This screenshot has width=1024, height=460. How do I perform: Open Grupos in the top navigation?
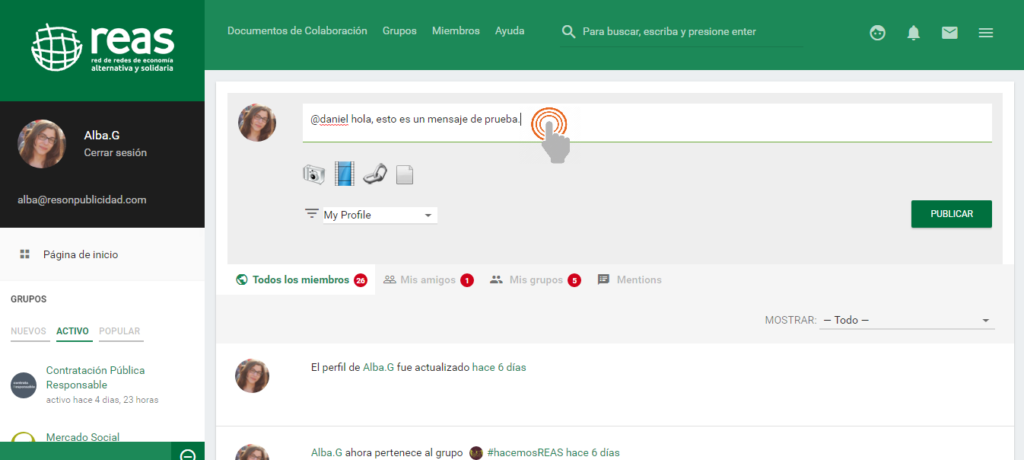[x=399, y=31]
